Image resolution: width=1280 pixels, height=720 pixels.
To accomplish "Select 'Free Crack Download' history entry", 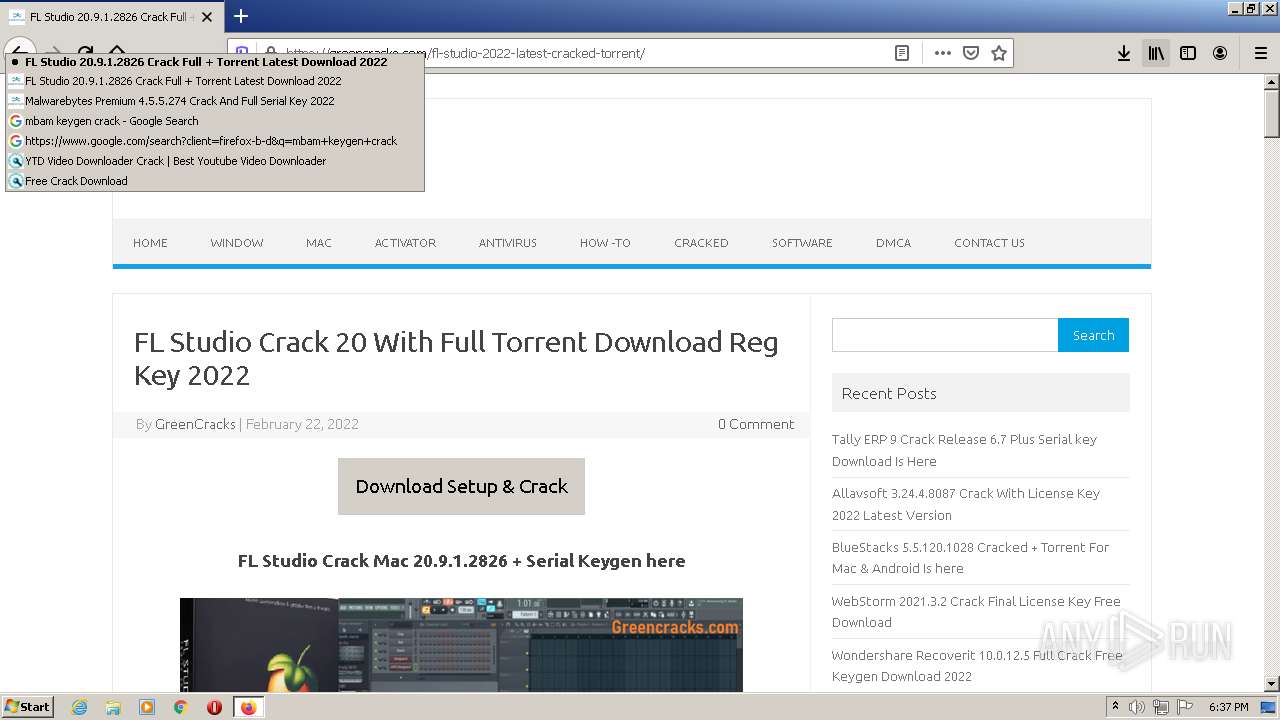I will (215, 181).
